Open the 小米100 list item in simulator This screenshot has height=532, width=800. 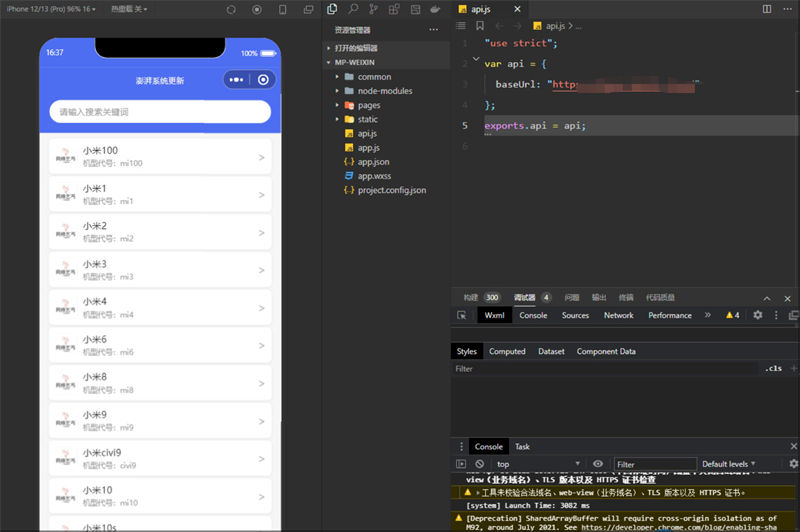[x=160, y=157]
